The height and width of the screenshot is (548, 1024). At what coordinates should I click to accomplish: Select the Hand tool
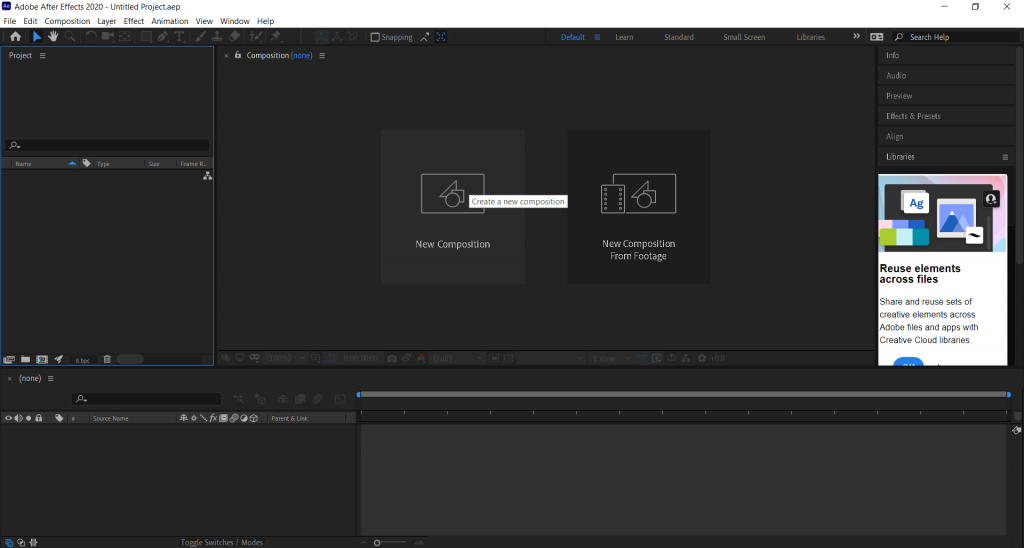click(x=53, y=37)
